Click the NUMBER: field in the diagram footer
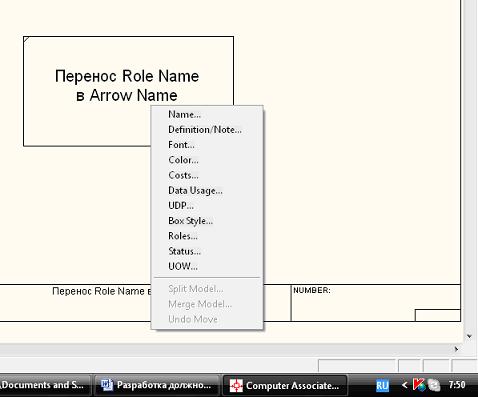 click(376, 303)
